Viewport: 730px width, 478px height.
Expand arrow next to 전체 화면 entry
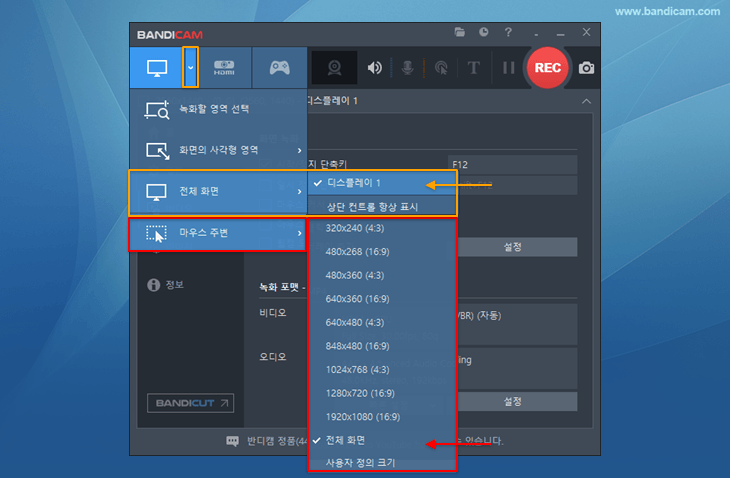pos(299,191)
